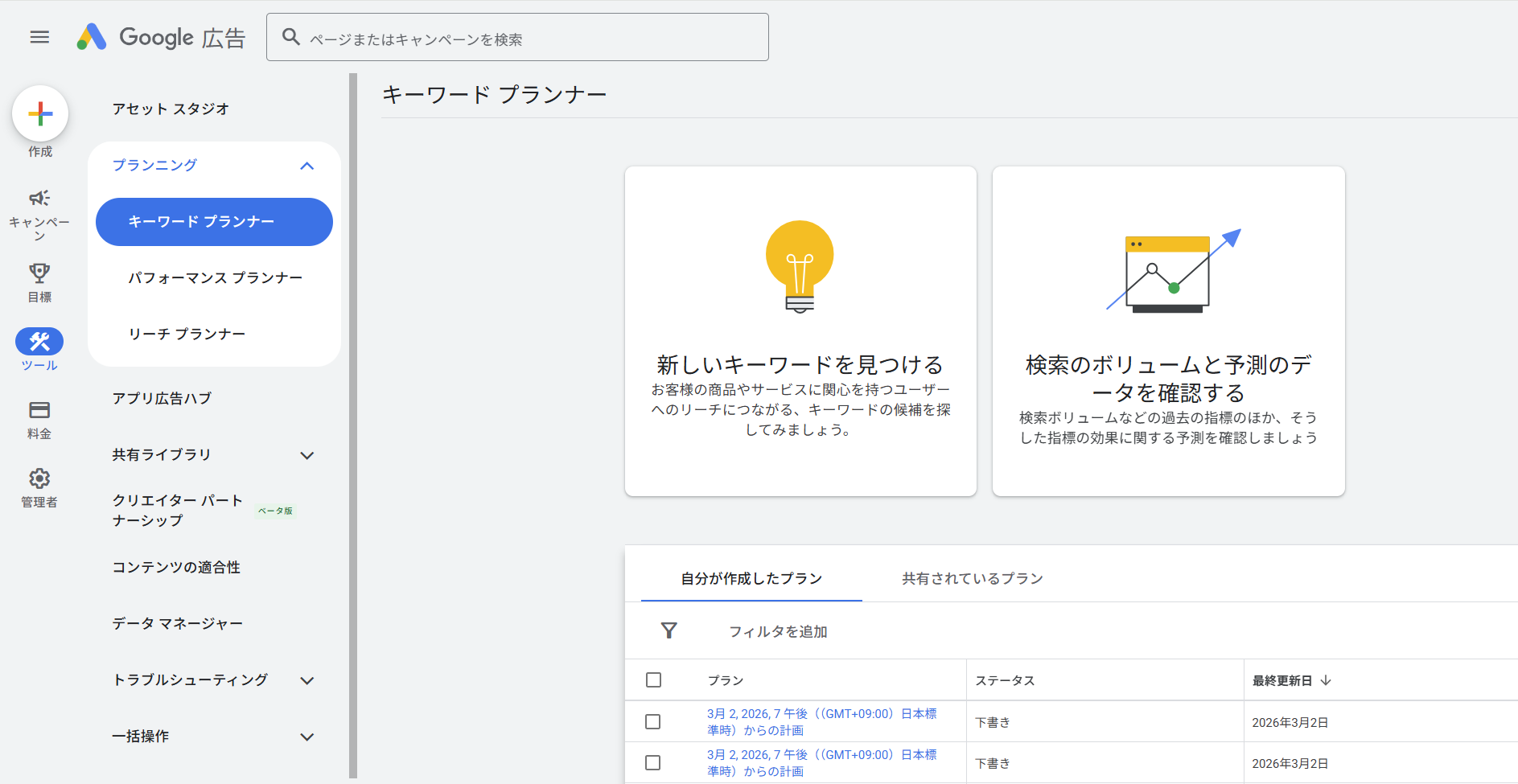Check the first plan row checkbox
The width and height of the screenshot is (1518, 784).
coord(653,722)
